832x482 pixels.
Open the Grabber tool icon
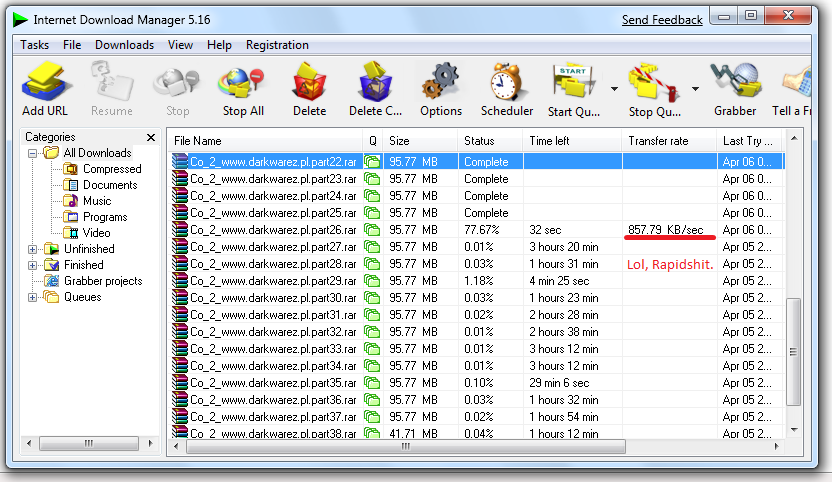(735, 81)
